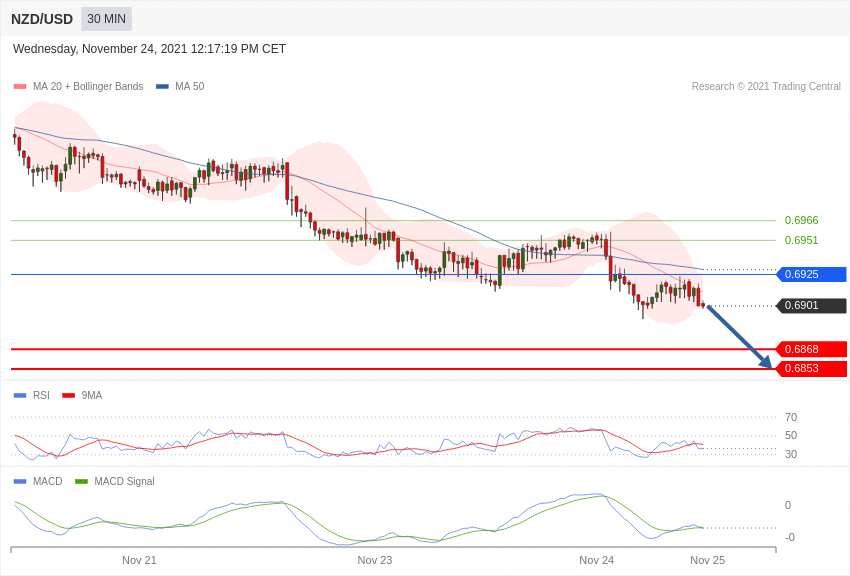Image resolution: width=850 pixels, height=576 pixels.
Task: Click the 9MA red legend swatch
Action: point(68,396)
